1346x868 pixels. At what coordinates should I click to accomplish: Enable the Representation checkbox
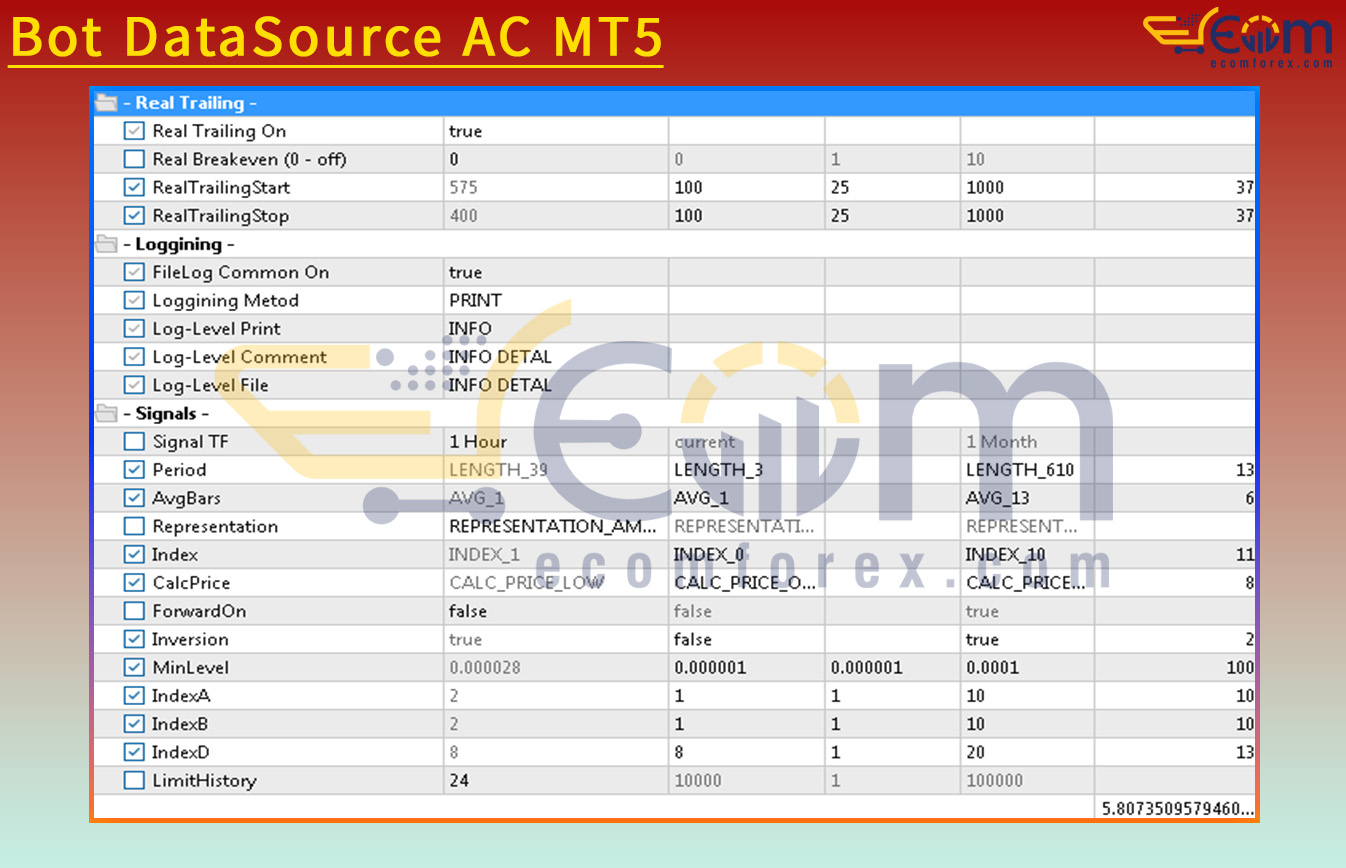tap(134, 526)
